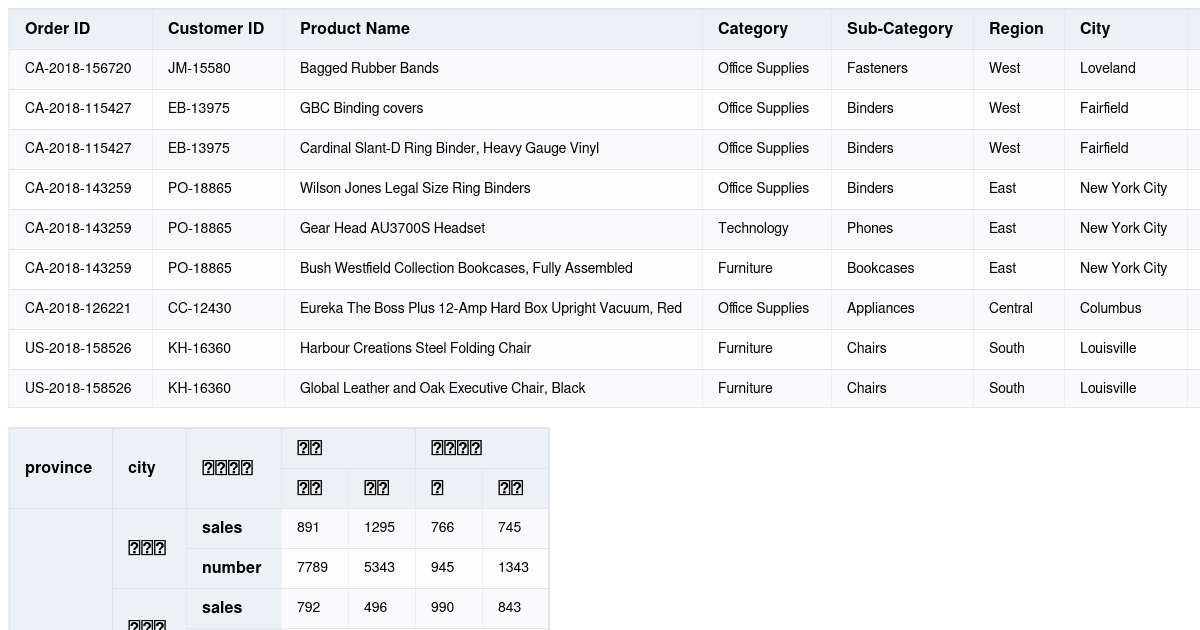Click the Gear Head AU3700S Headset cell

(392, 228)
